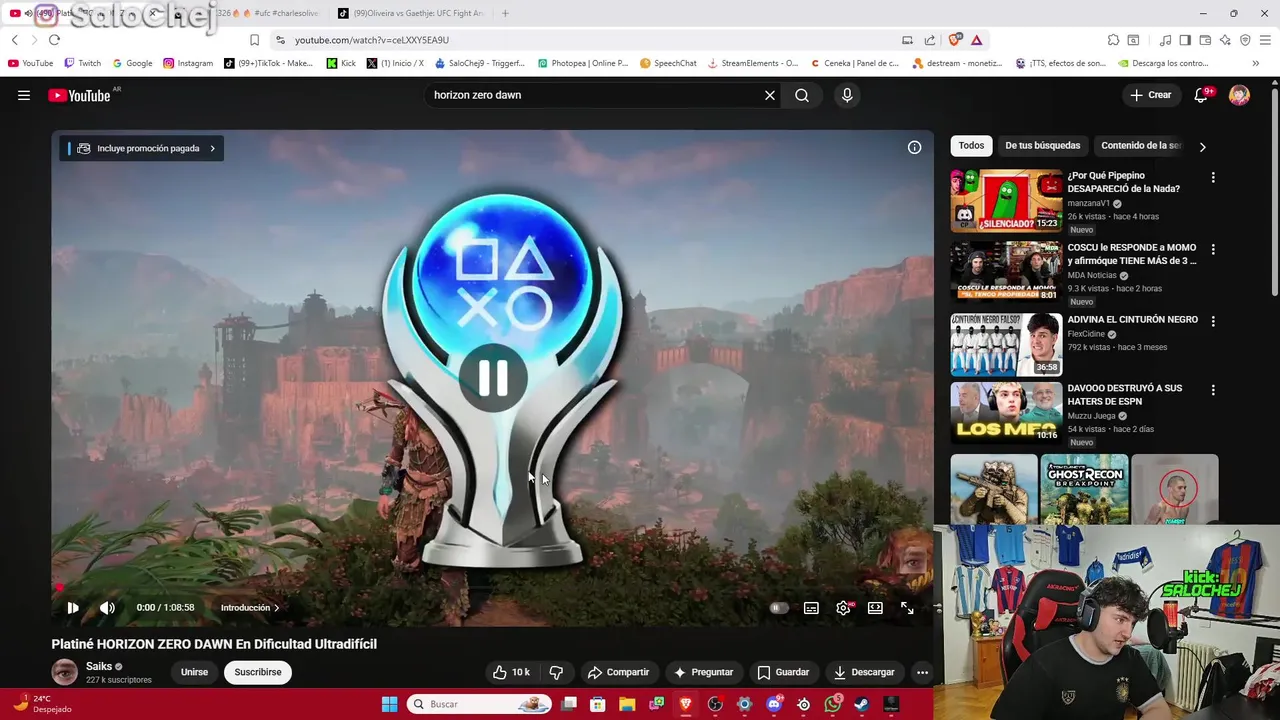Open player settings gear
Viewport: 1280px width, 720px height.
[844, 607]
